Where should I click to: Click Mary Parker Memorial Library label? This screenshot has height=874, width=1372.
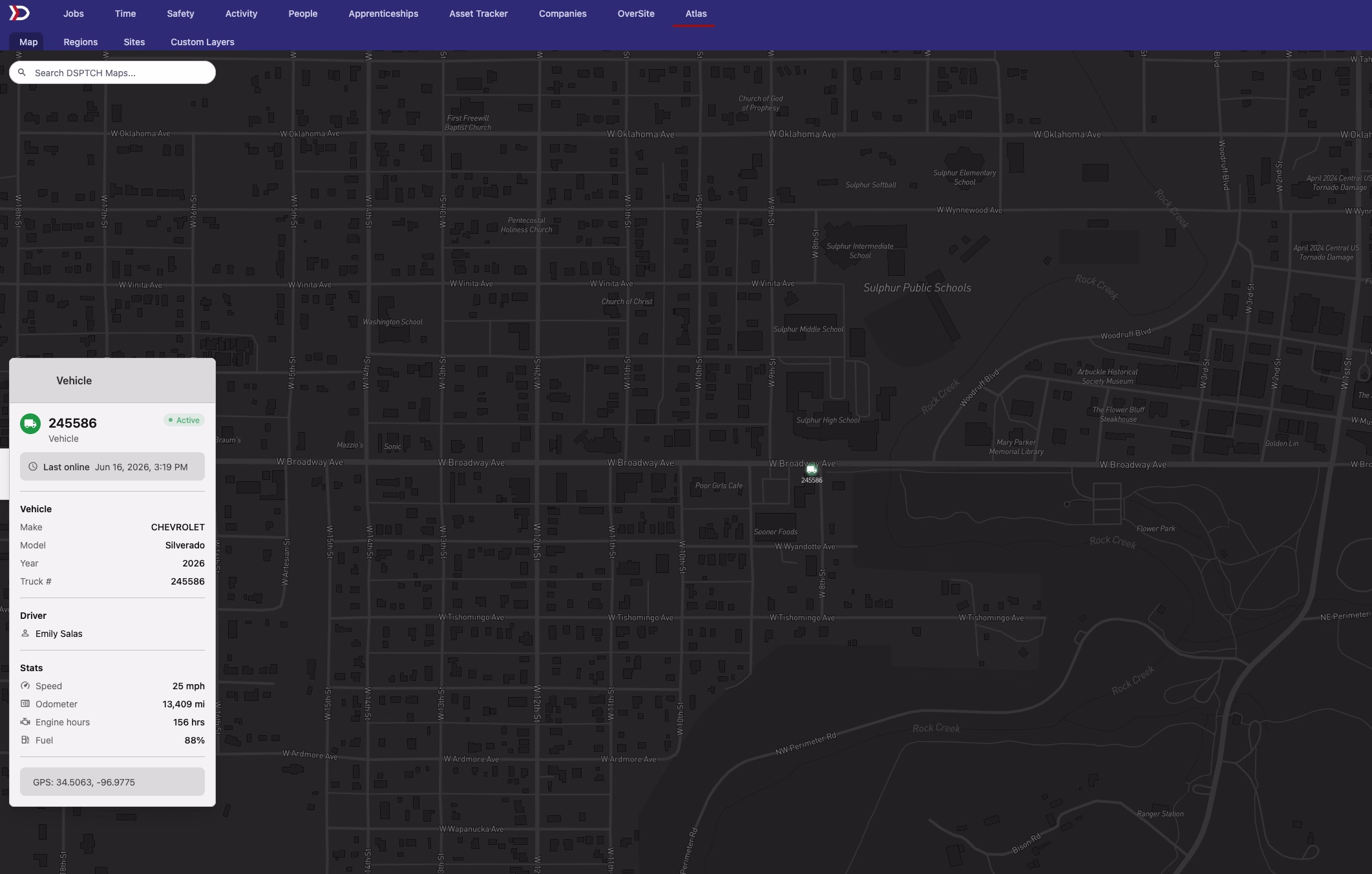(x=1016, y=446)
